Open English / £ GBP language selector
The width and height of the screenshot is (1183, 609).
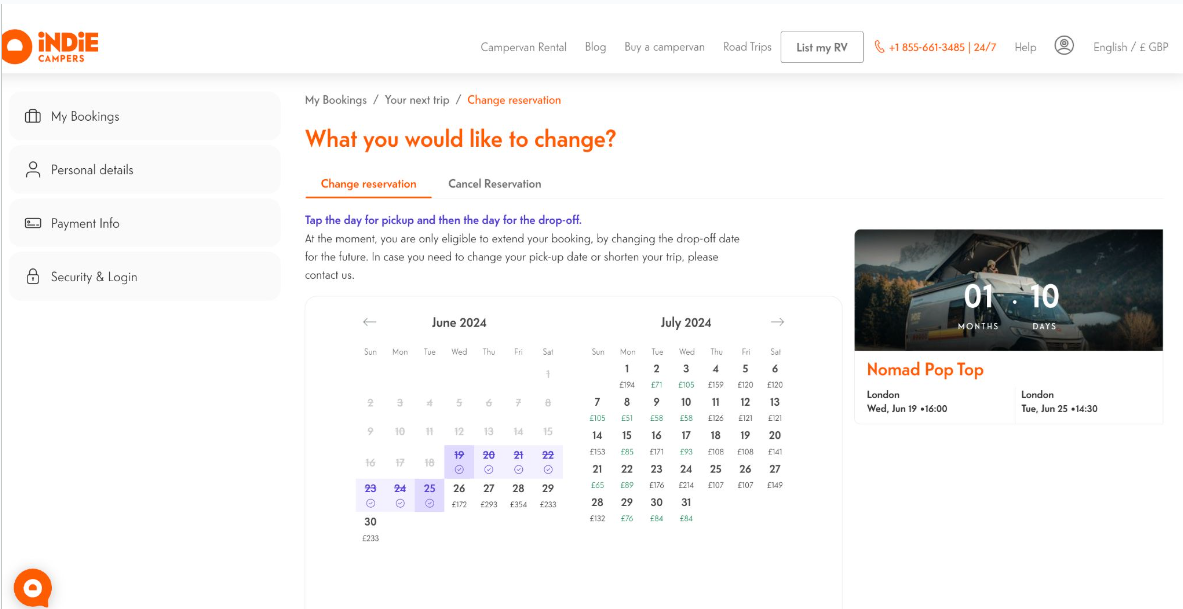[1130, 47]
